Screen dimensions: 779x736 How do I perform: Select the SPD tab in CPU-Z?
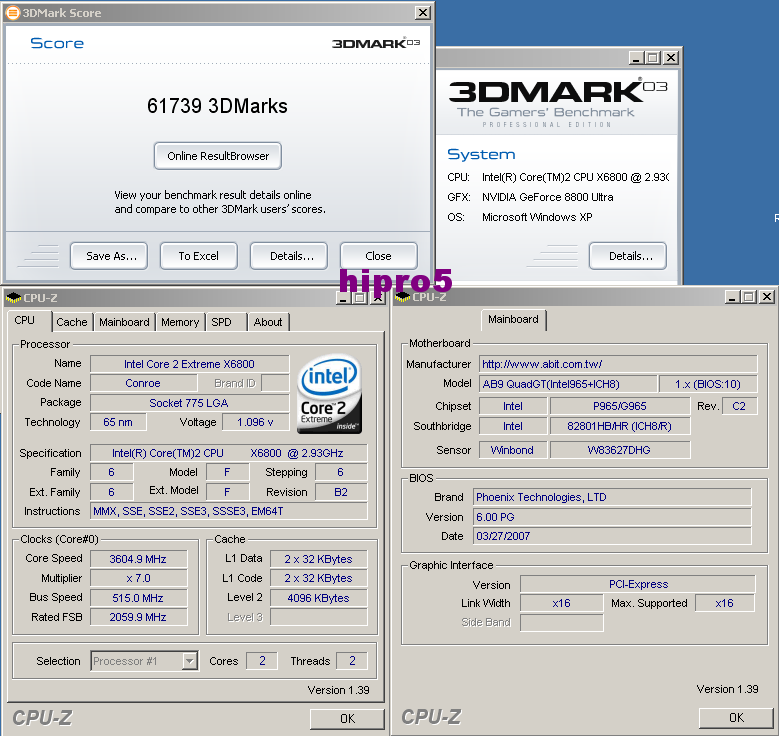(x=222, y=322)
